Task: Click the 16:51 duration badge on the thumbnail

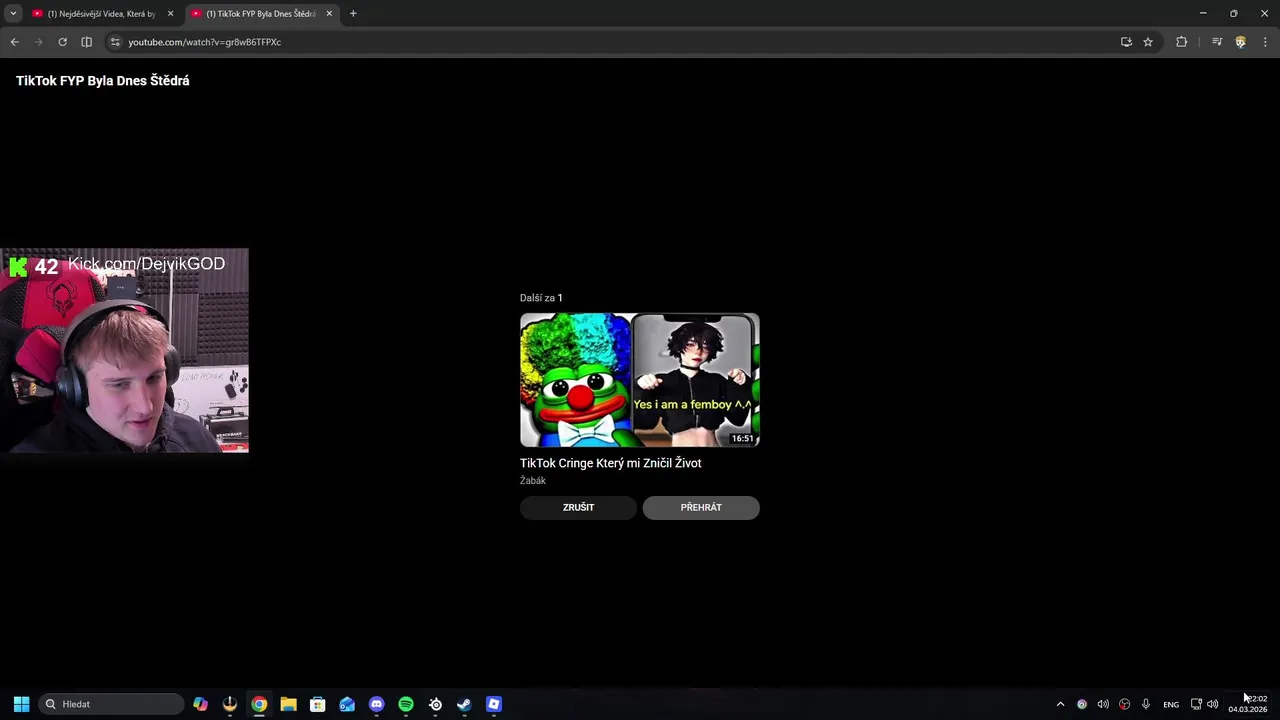Action: tap(742, 438)
